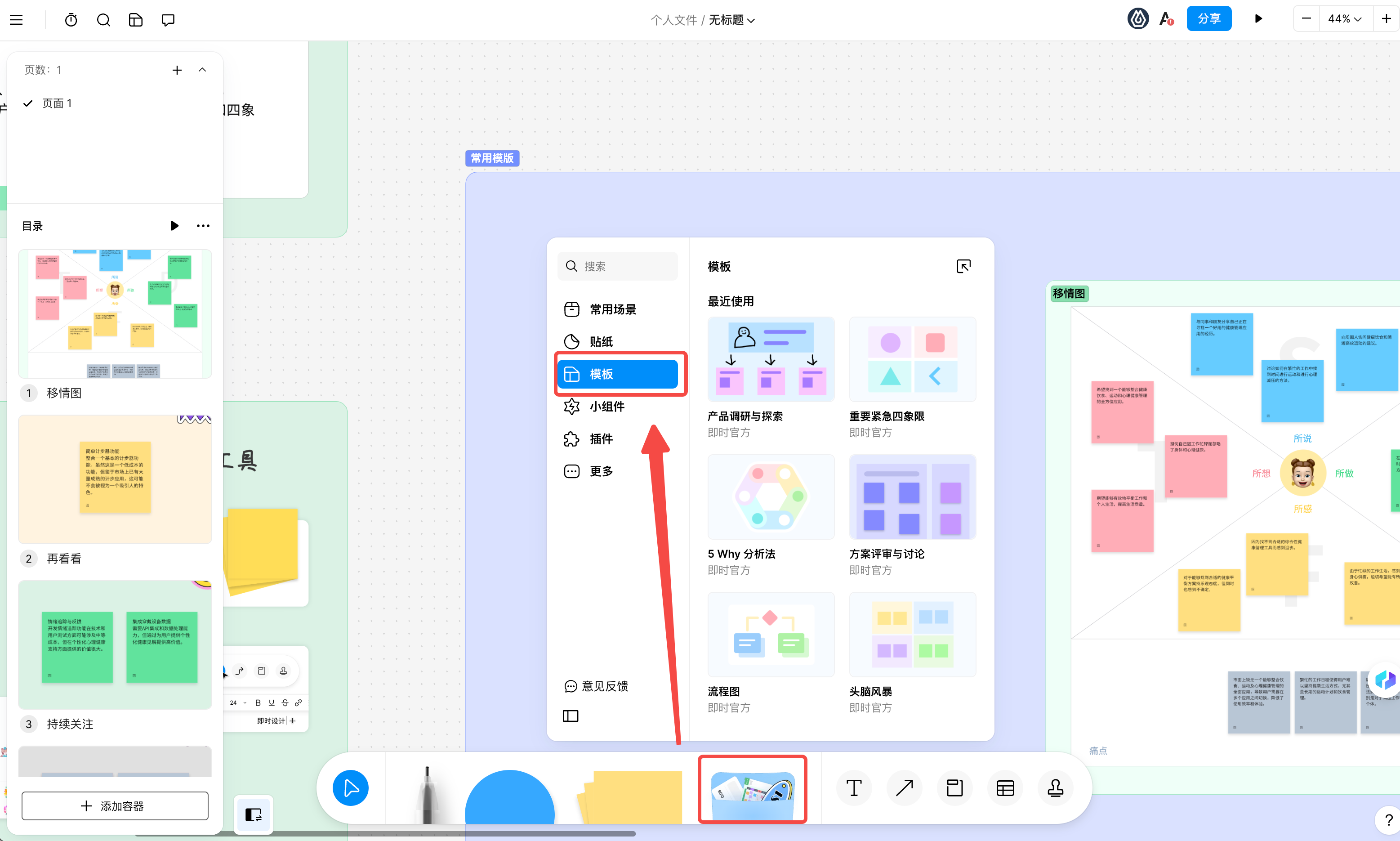
Task: Select the container frame tool
Action: click(x=954, y=788)
